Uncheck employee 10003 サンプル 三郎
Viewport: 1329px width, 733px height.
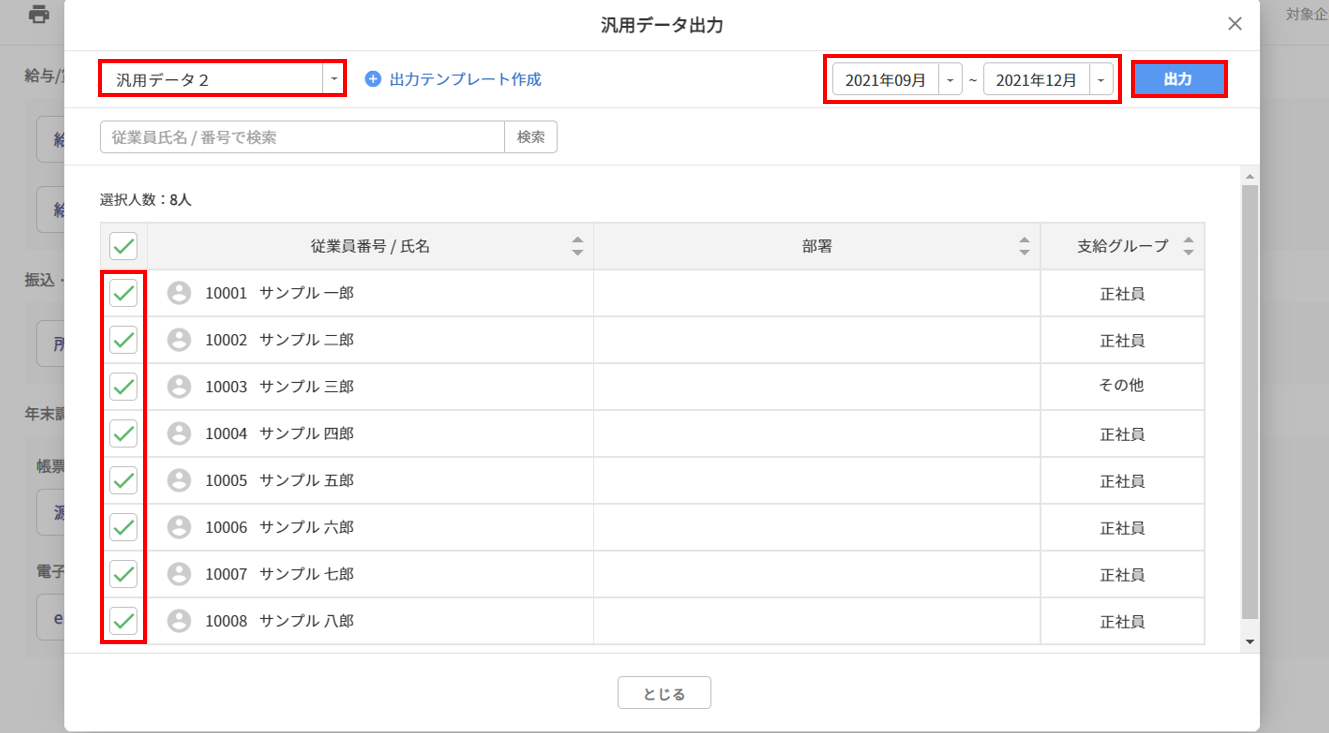click(x=123, y=386)
